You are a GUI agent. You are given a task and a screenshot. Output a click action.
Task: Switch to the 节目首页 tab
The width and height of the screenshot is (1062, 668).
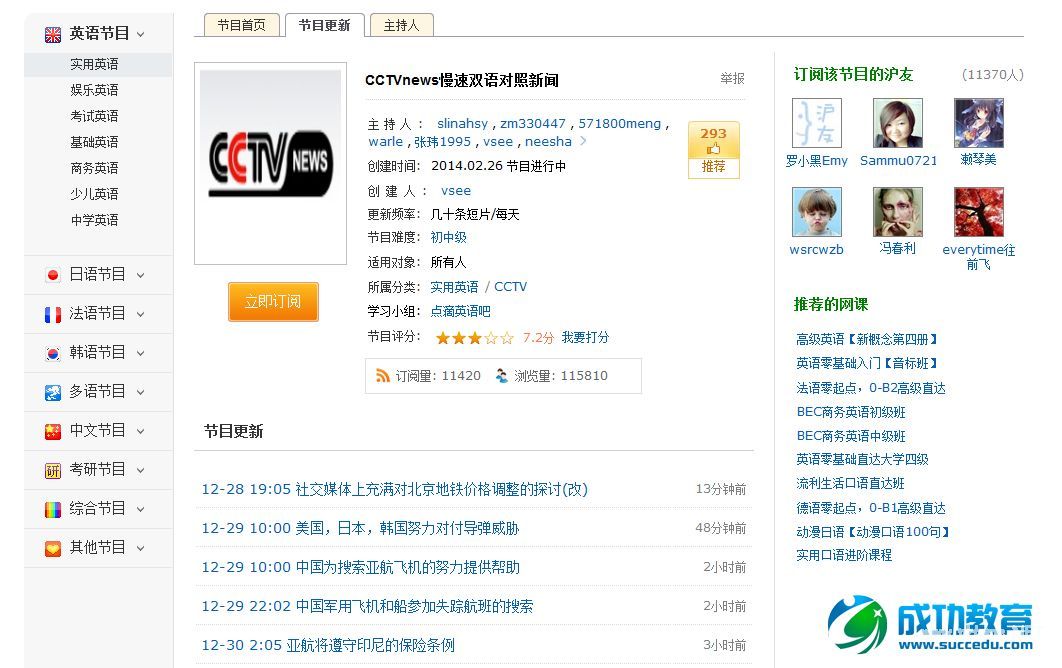point(242,25)
